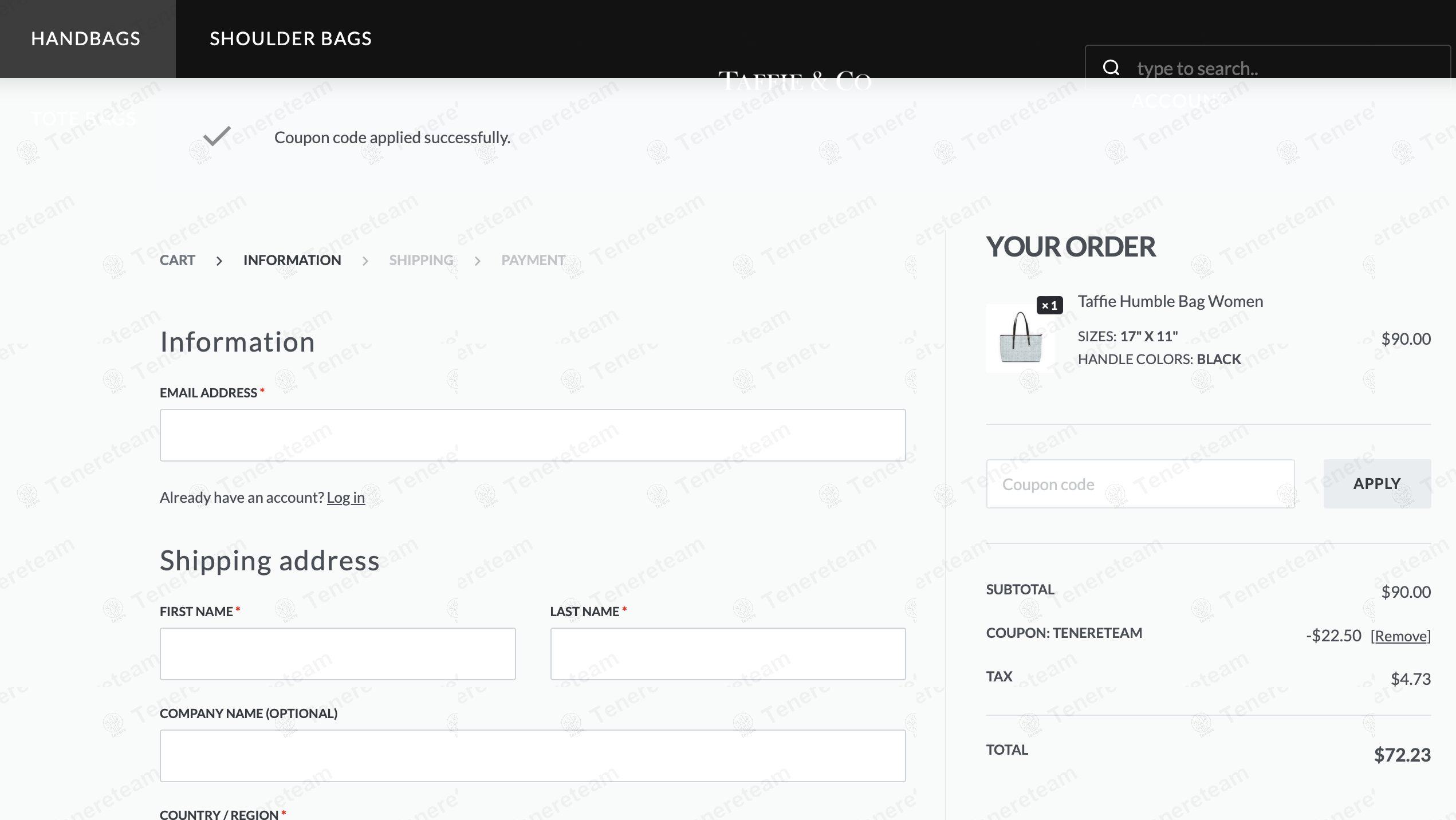
Task: Open the Taffie Humble Bag thumbnail
Action: coord(1020,338)
